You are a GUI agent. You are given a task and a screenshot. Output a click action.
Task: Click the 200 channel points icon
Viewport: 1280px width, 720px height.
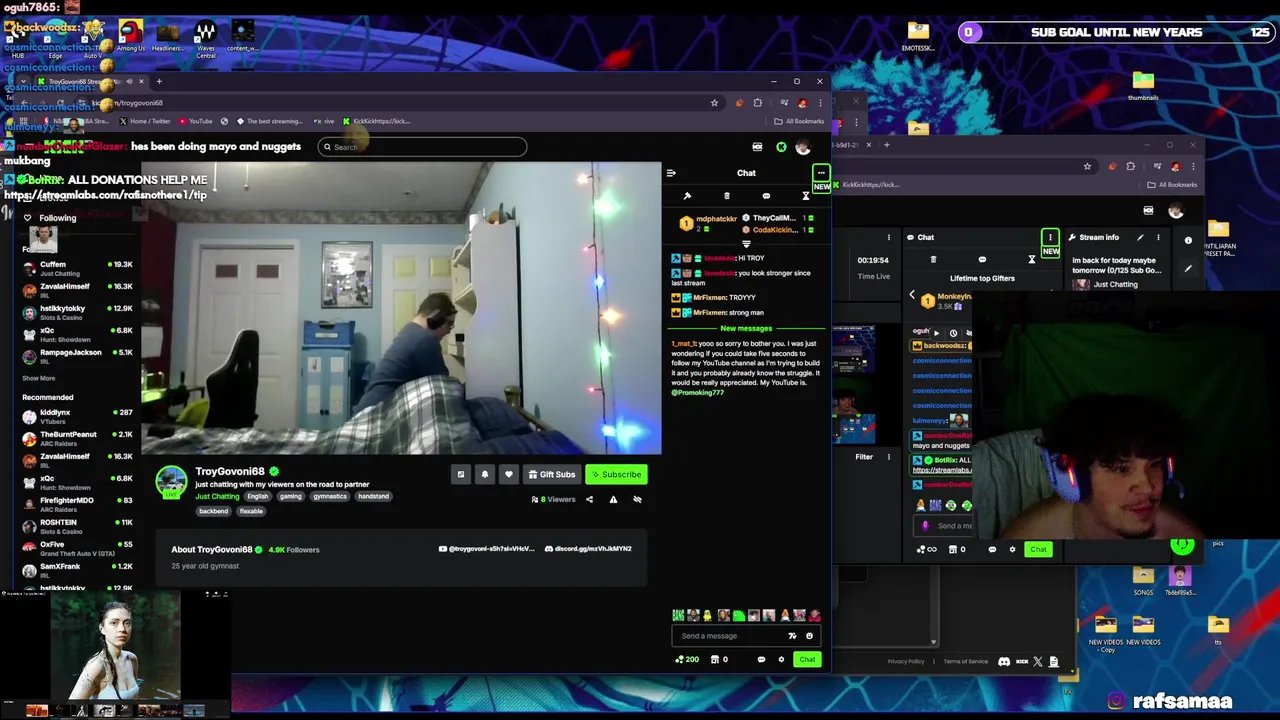click(x=687, y=659)
